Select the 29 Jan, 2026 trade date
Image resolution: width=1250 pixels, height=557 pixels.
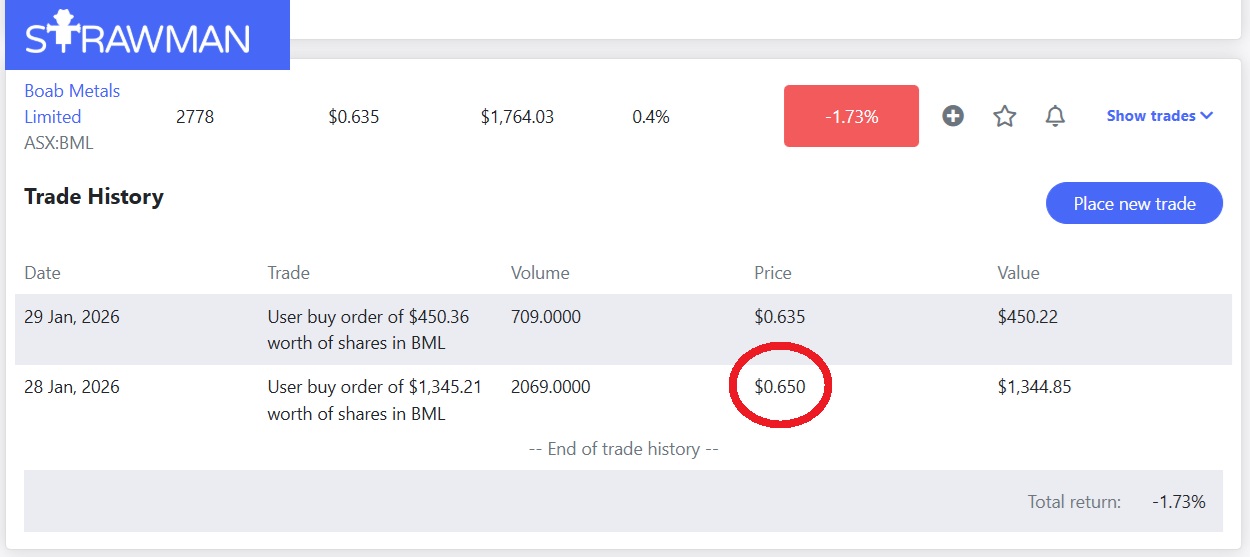(x=72, y=317)
